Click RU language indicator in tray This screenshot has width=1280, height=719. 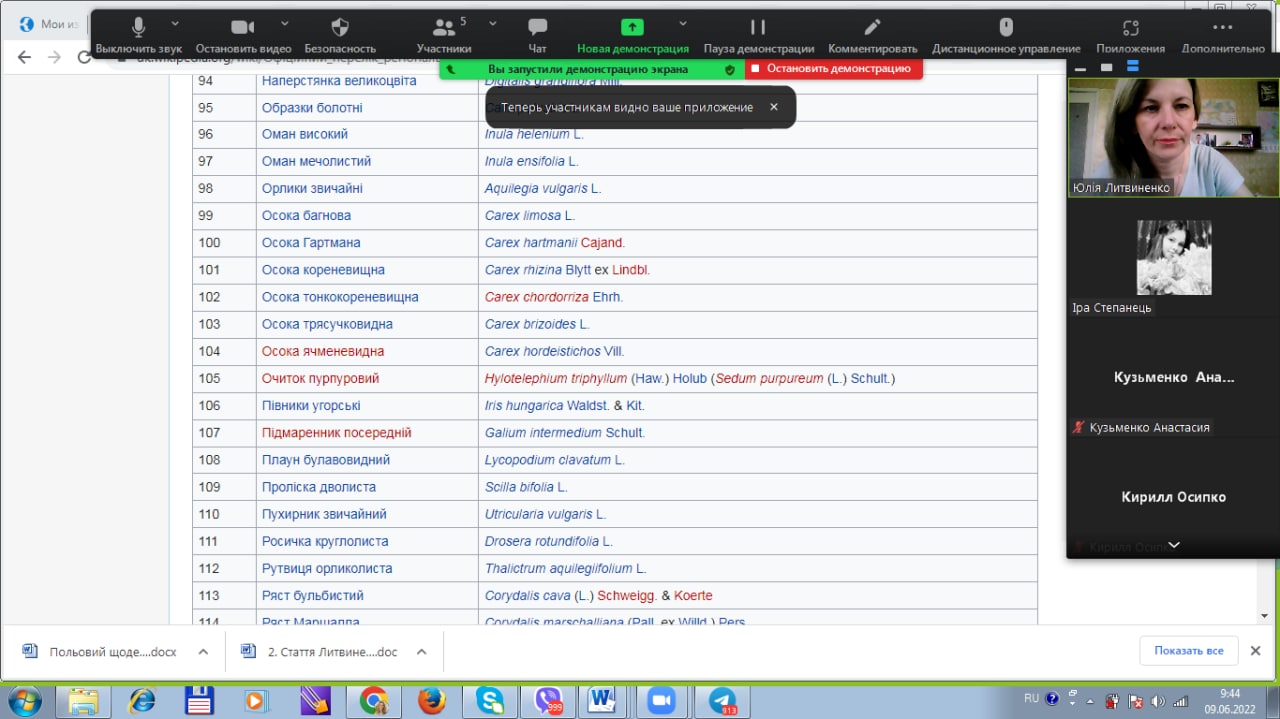click(1032, 698)
